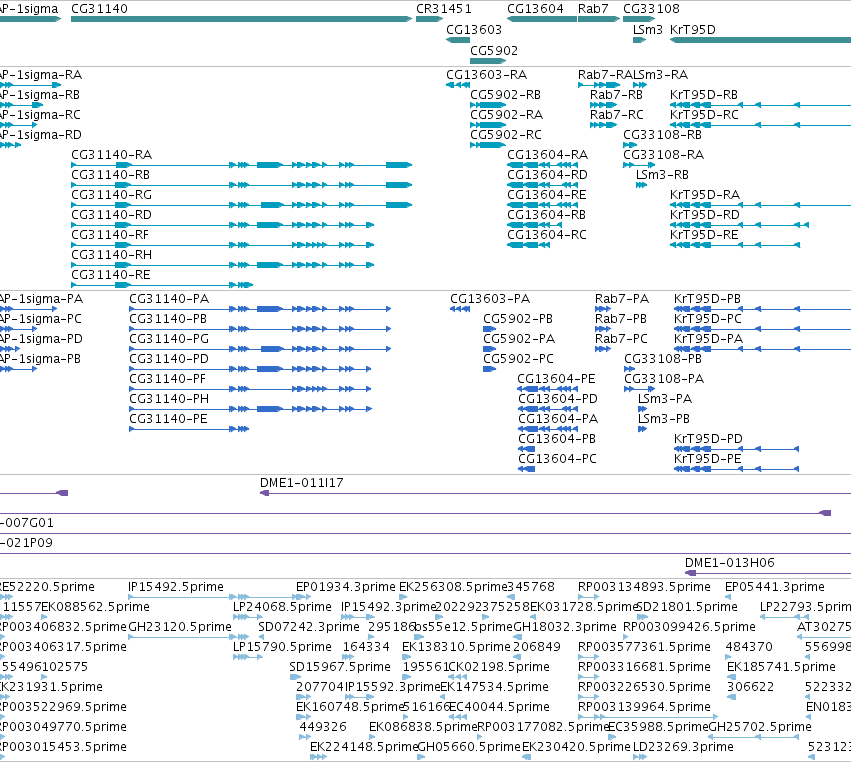Click the Rab7-RB transcript label
Viewport: 851px width, 762px height.
tap(616, 94)
